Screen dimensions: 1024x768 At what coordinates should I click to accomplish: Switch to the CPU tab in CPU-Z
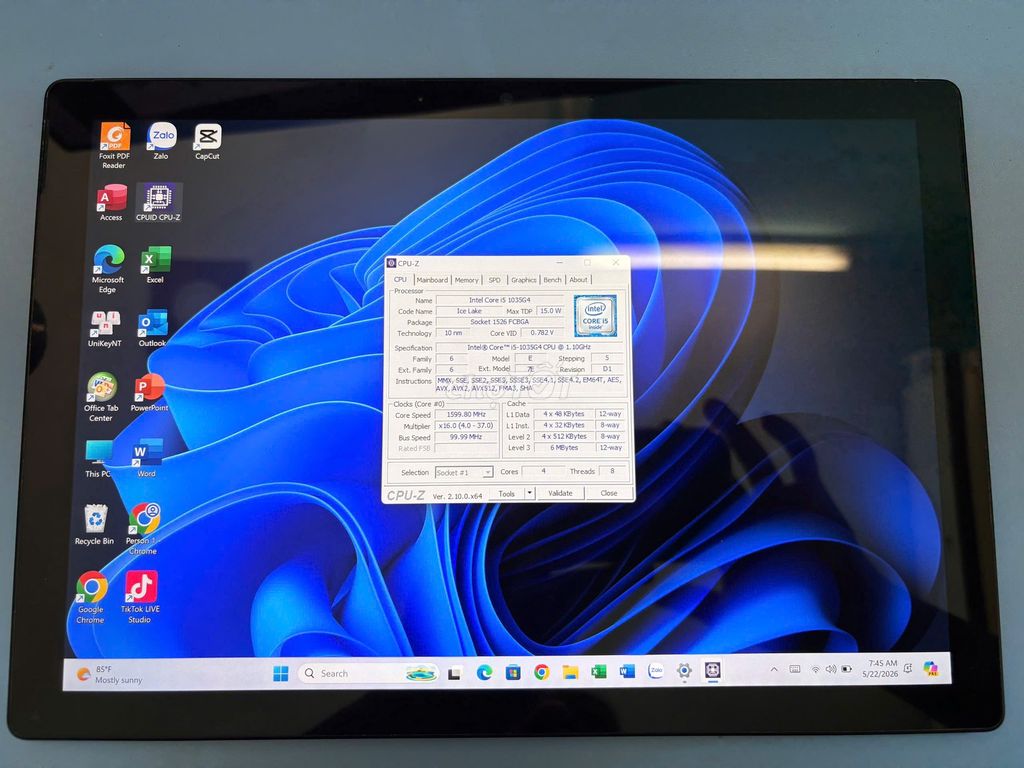[400, 280]
